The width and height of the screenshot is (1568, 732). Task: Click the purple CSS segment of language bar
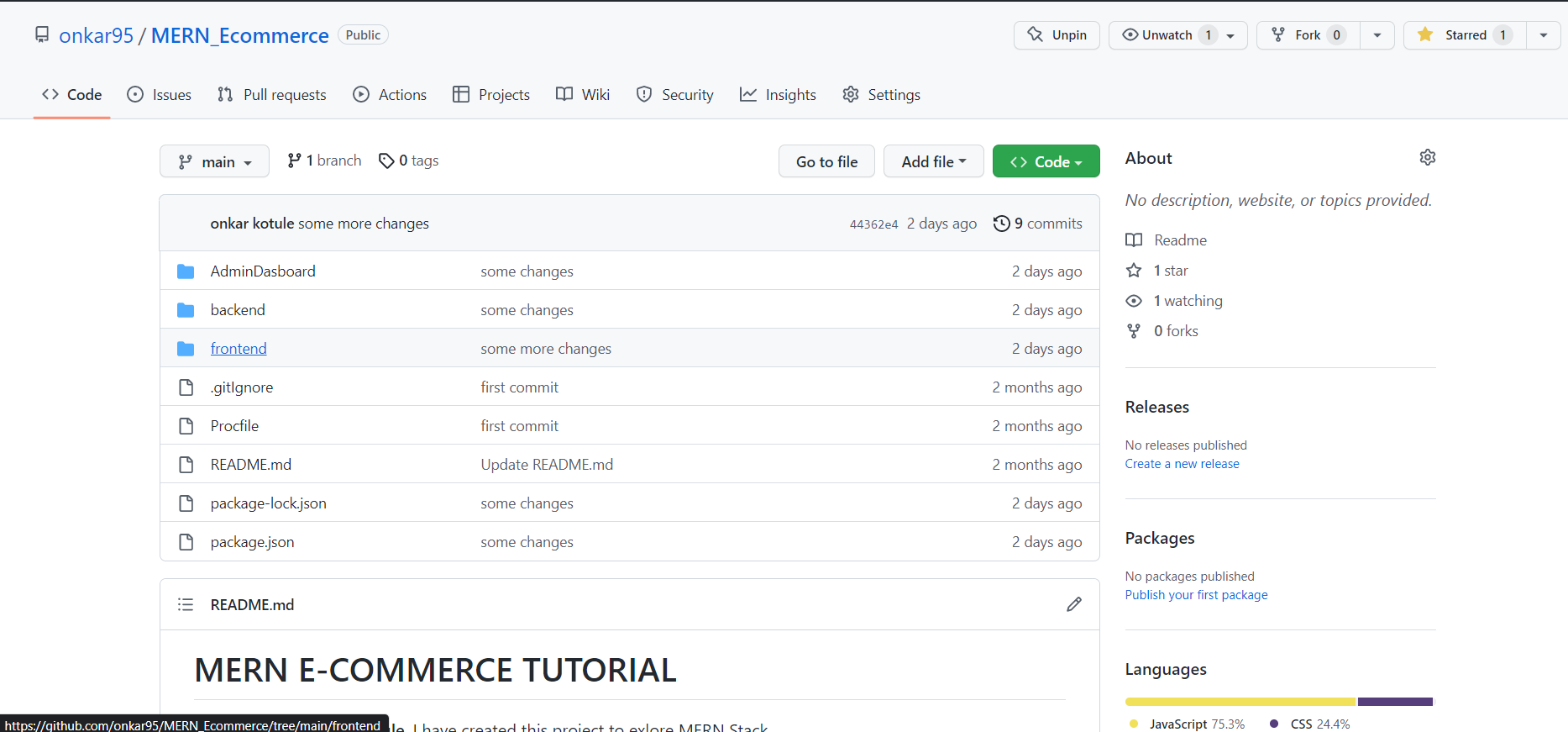pos(1395,702)
